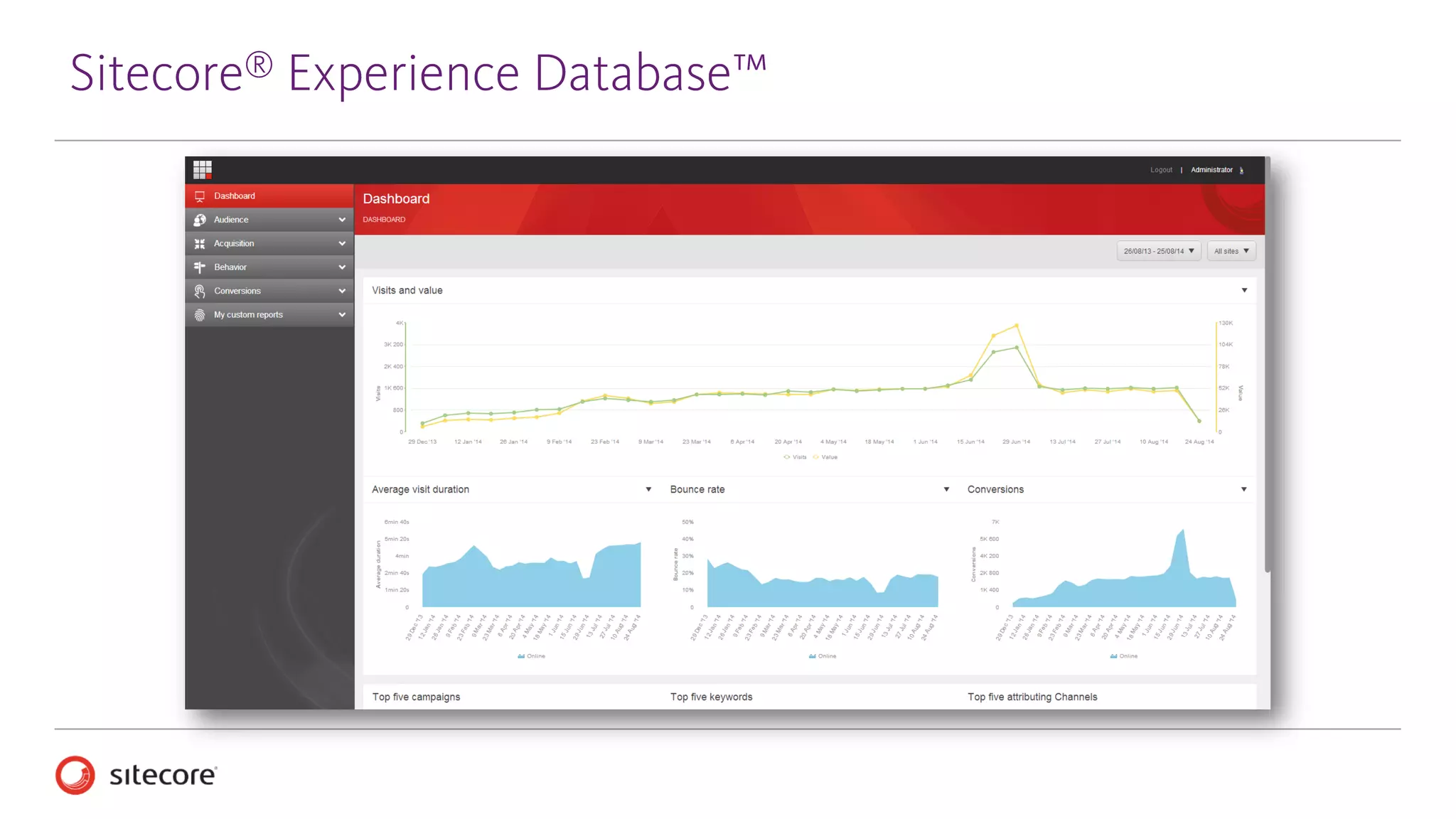1456x819 pixels.
Task: Open Bounce rate panel dropdown arrow
Action: pos(946,489)
